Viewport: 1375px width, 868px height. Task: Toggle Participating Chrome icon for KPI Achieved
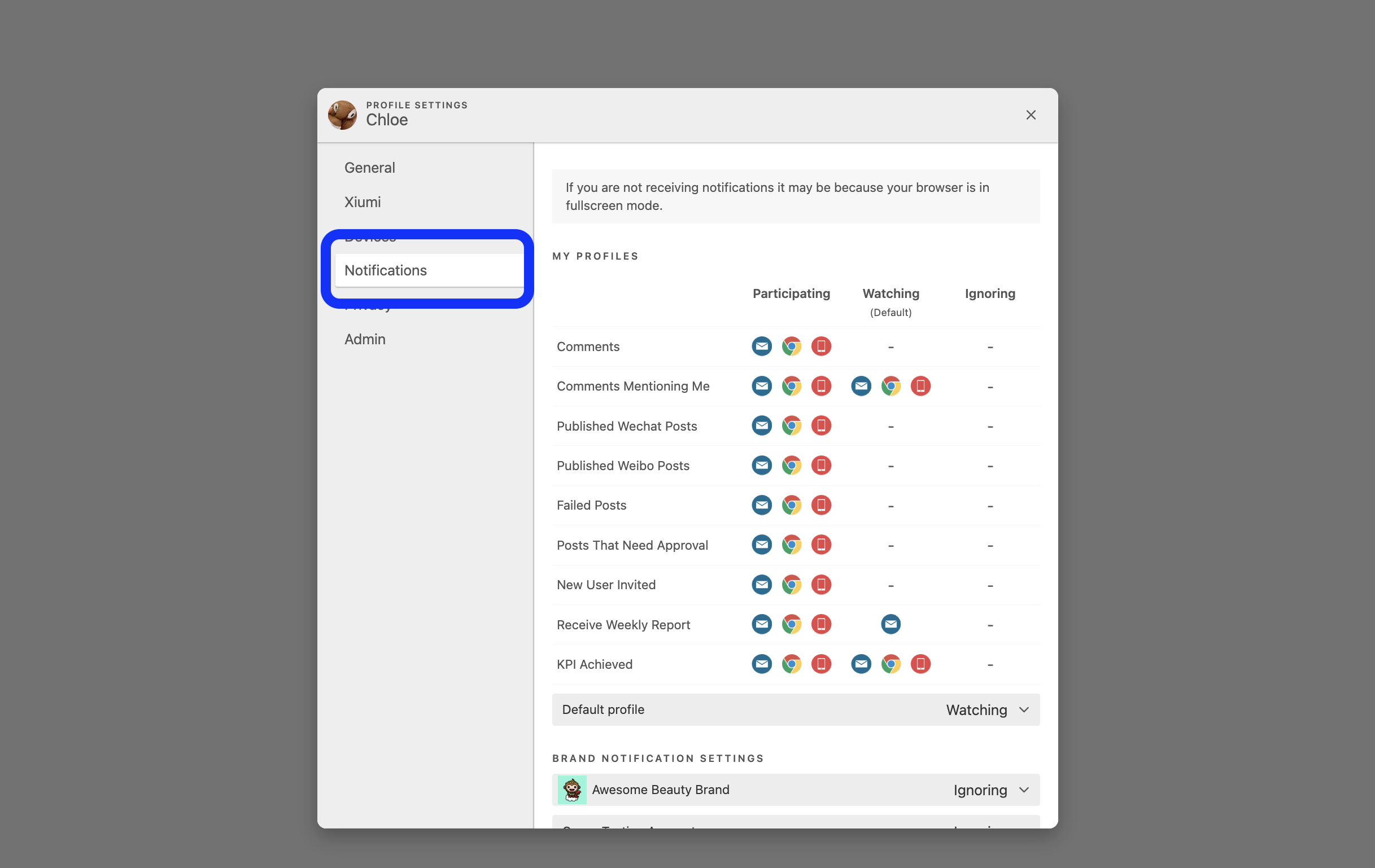(x=792, y=664)
